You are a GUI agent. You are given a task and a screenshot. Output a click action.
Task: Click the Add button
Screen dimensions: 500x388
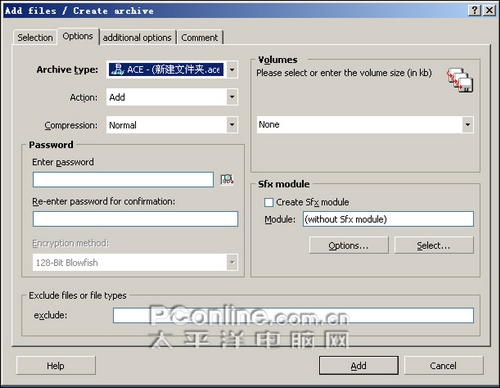[x=359, y=366]
